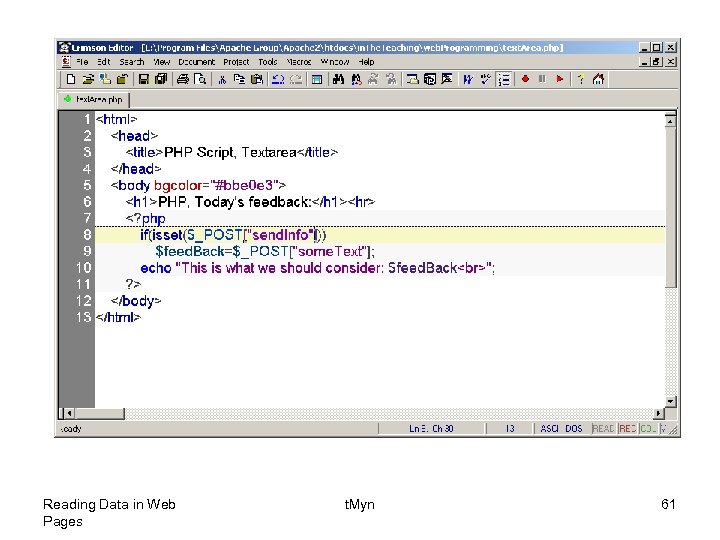Screen dimensions: 720x540
Task: Click the Find Next toolbar icon
Action: [373, 79]
